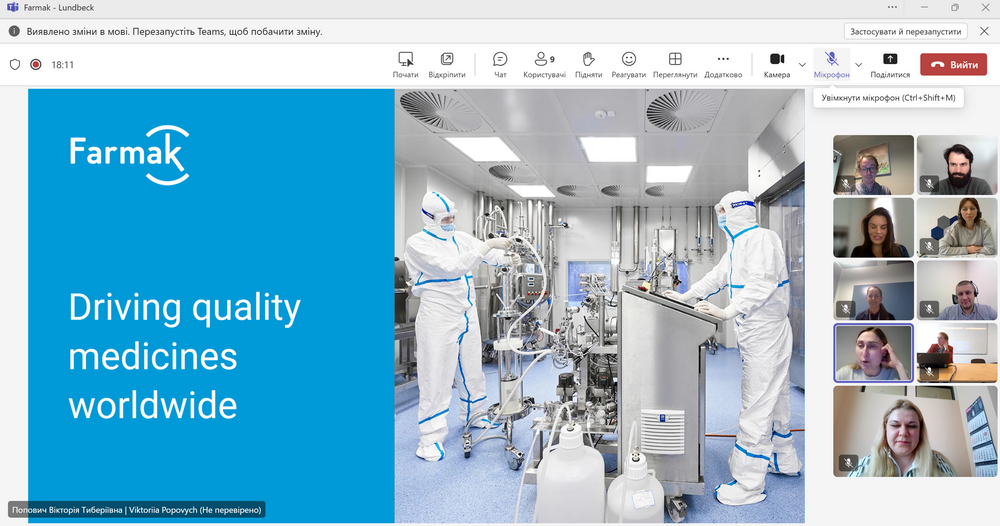Click Застосувати й перезапустити button
1000x526 pixels.
[x=906, y=31]
